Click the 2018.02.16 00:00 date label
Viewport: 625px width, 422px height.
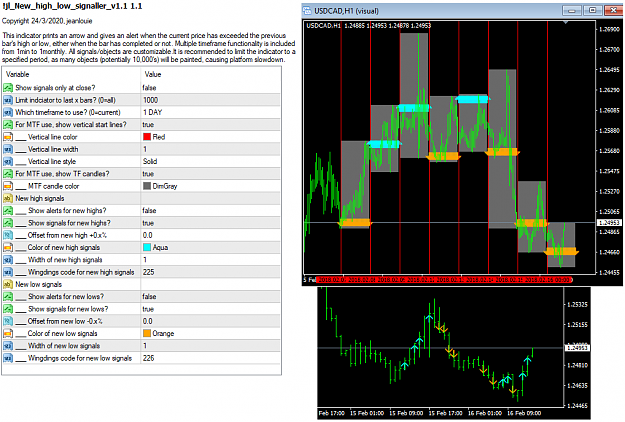[x=548, y=280]
